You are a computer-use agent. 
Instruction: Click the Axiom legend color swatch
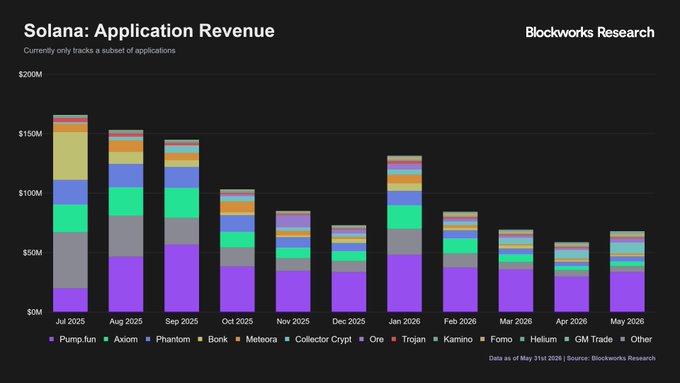(106, 339)
